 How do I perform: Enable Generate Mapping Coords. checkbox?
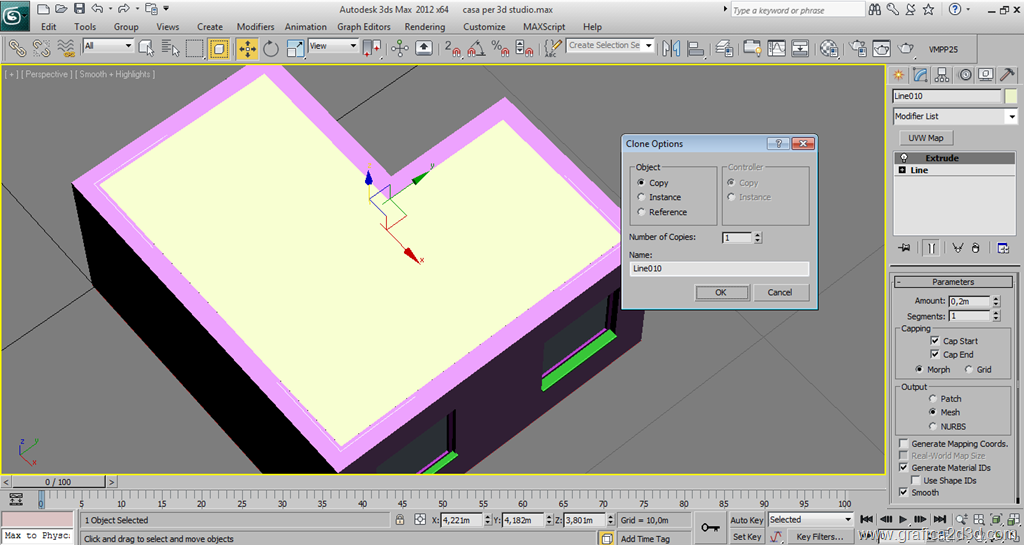904,443
